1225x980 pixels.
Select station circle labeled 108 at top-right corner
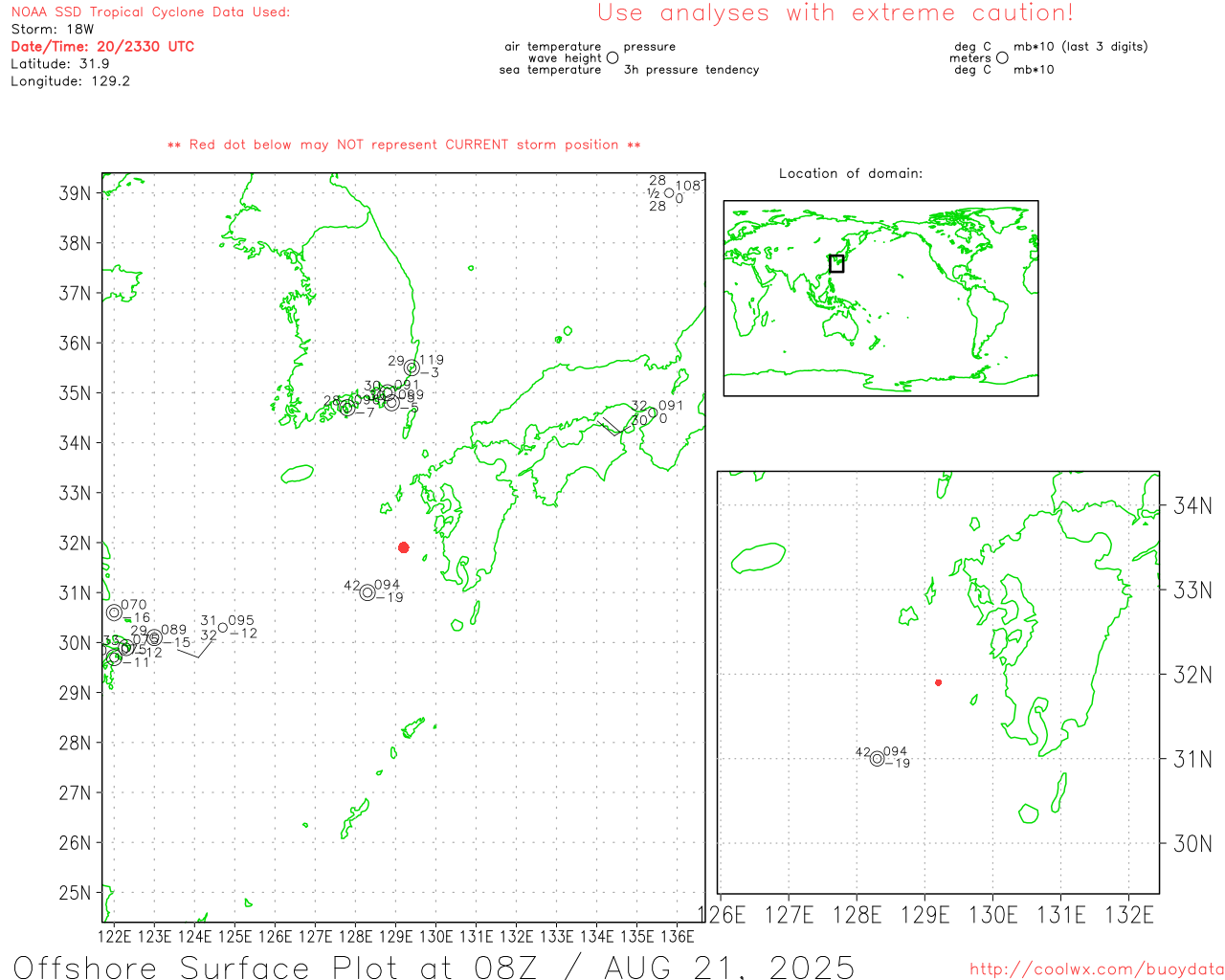[x=669, y=193]
